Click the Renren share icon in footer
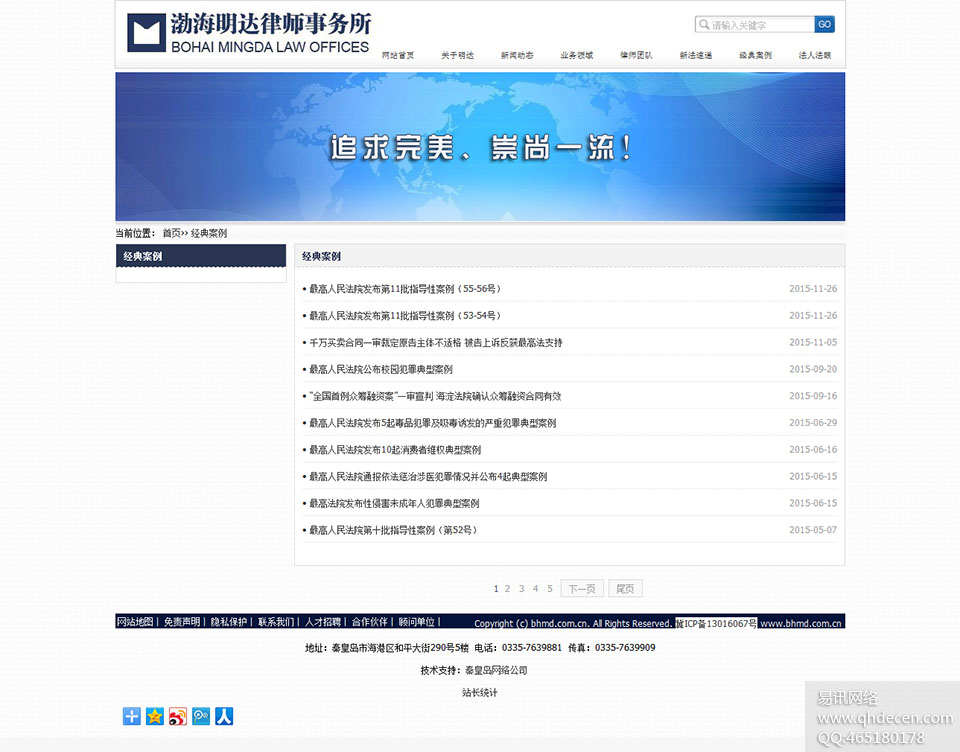 [x=224, y=716]
